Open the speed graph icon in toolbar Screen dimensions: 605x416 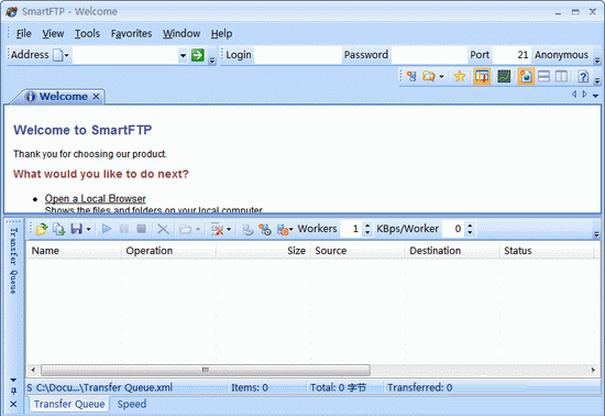click(x=504, y=76)
